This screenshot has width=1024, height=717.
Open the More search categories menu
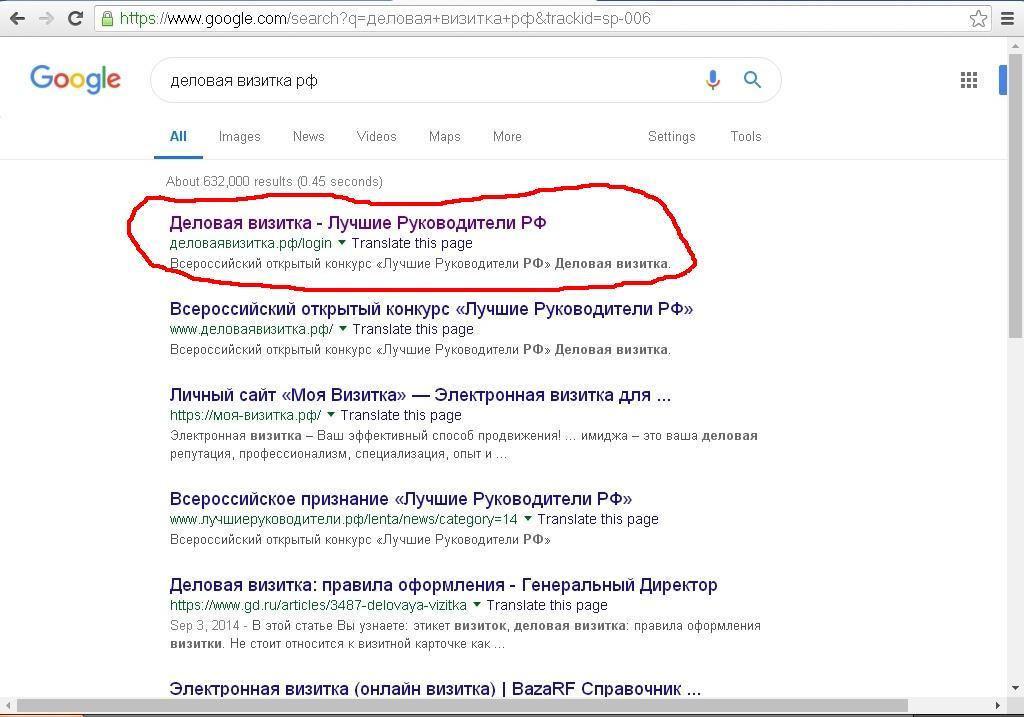coord(507,136)
